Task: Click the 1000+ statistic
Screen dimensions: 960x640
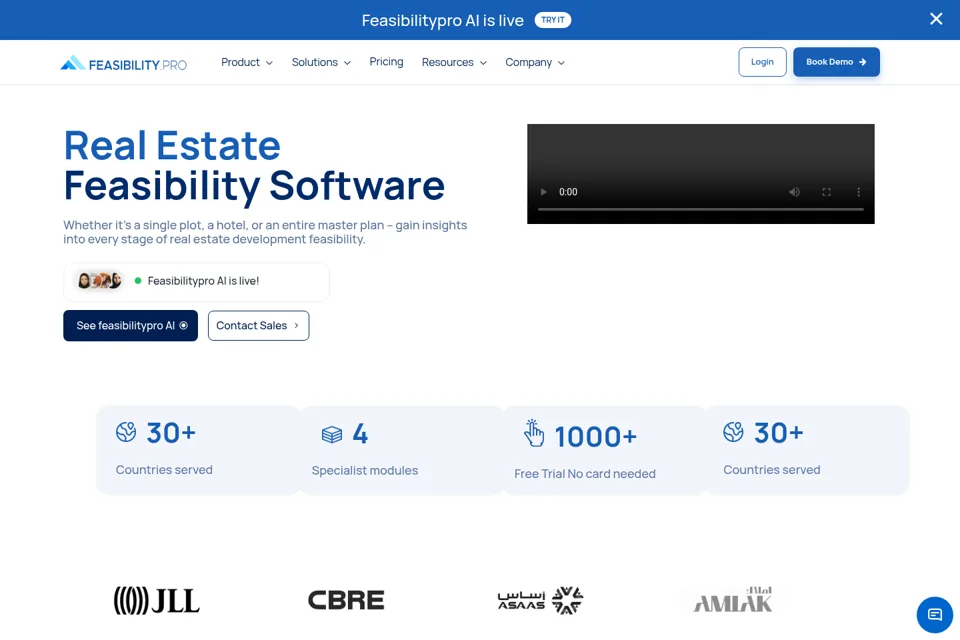Action: tap(596, 437)
